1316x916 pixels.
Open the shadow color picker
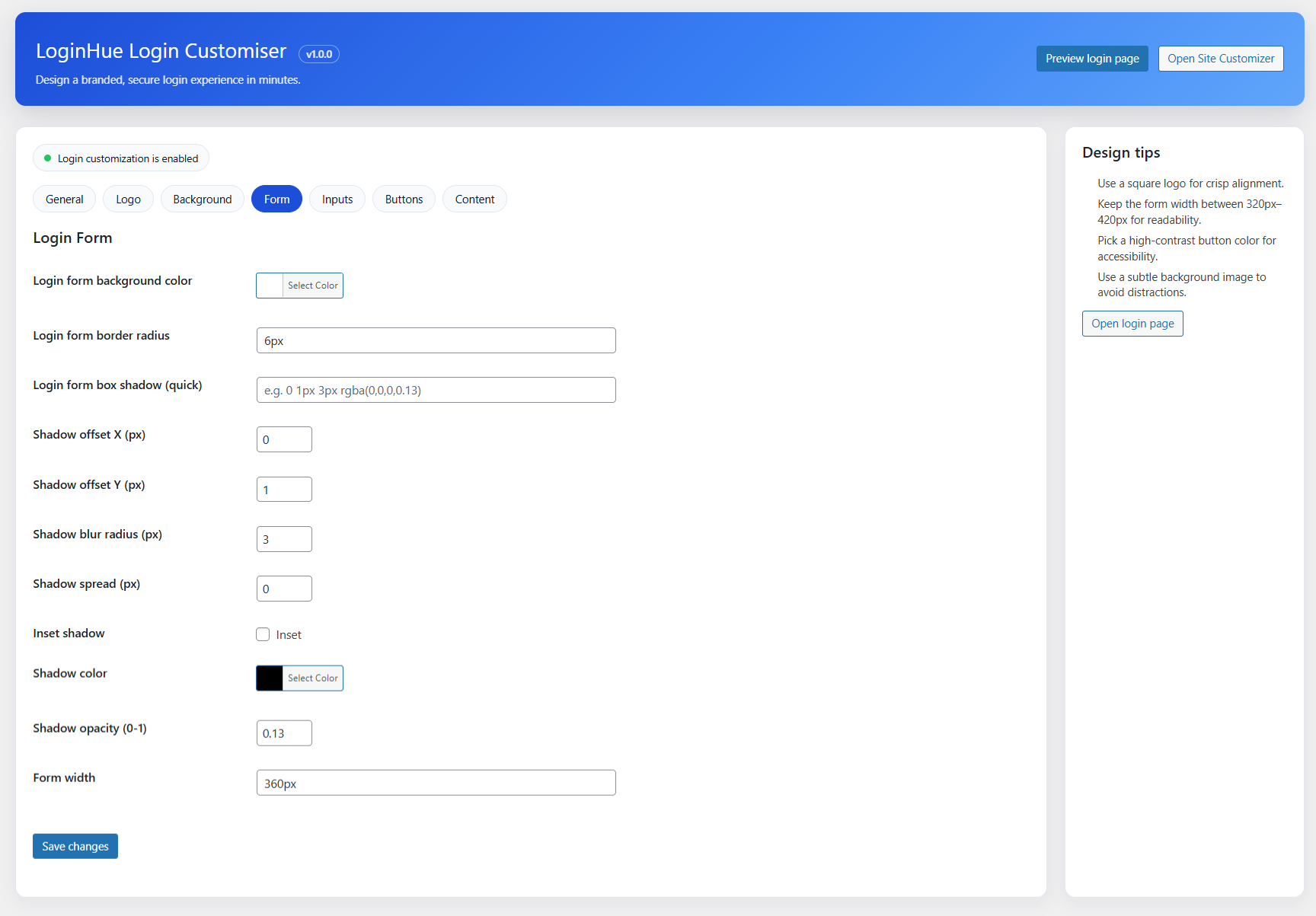pos(312,678)
